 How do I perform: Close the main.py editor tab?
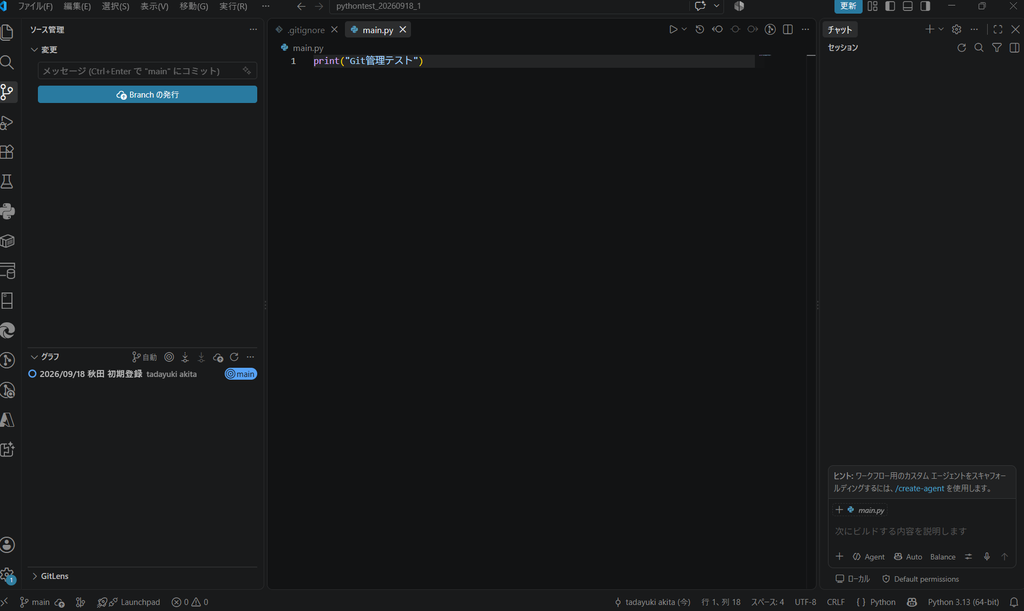tap(403, 30)
